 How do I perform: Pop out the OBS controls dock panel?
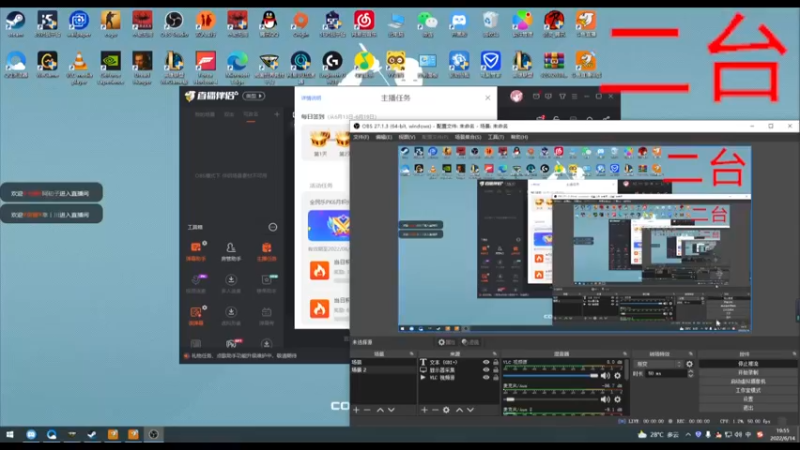point(794,354)
